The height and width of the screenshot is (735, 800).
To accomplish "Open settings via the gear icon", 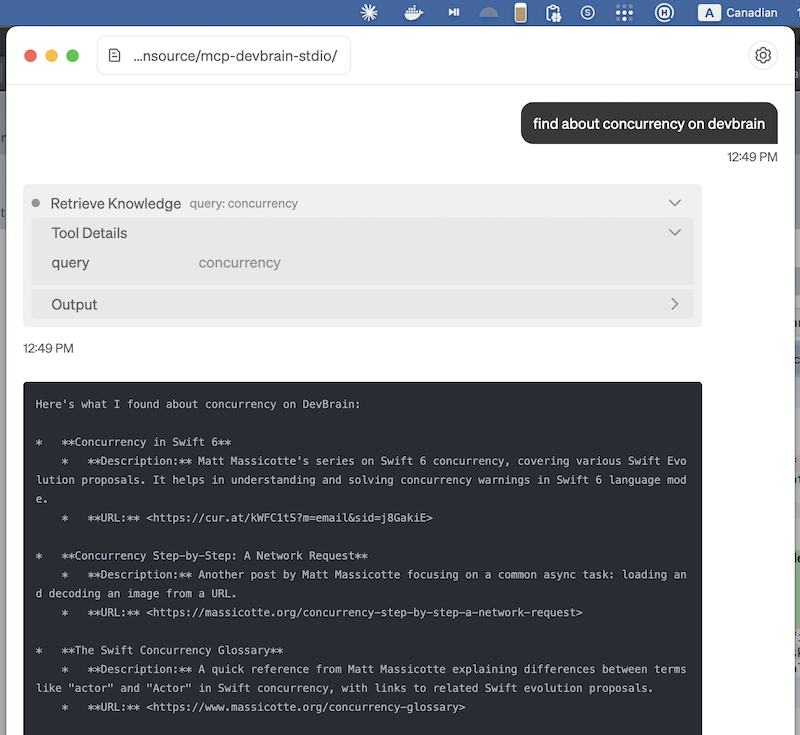I will click(x=763, y=55).
